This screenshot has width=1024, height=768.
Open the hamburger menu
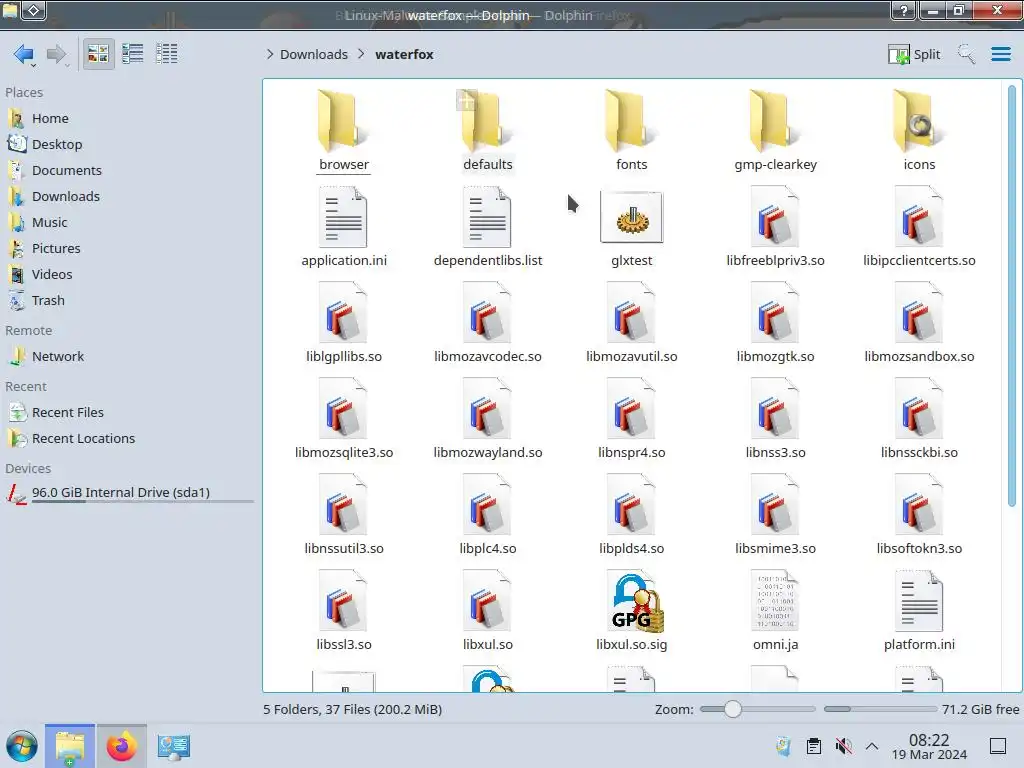1000,54
